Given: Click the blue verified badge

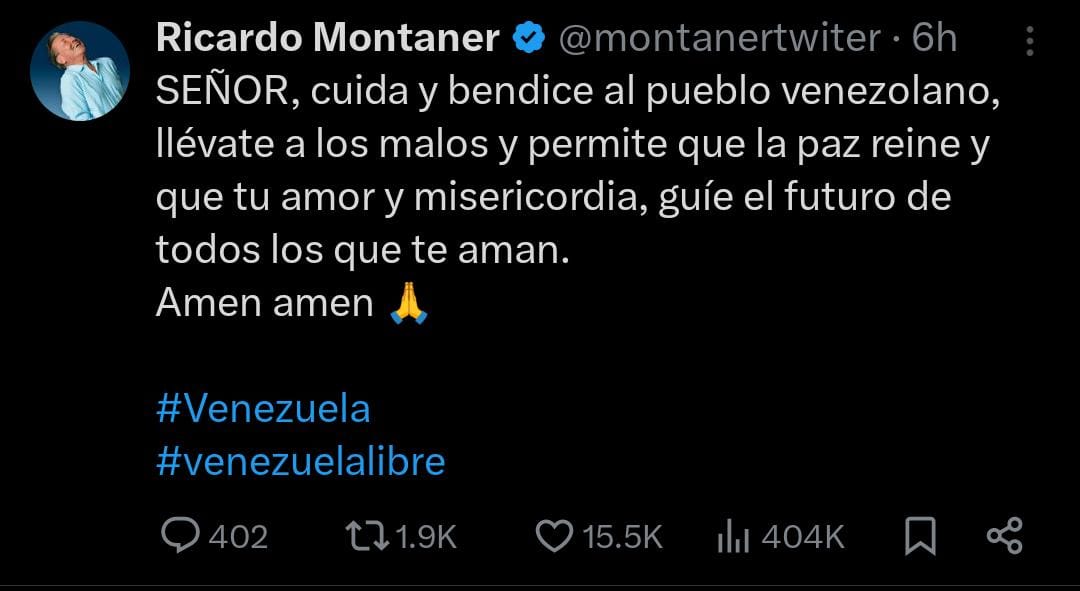Looking at the screenshot, I should tap(529, 39).
